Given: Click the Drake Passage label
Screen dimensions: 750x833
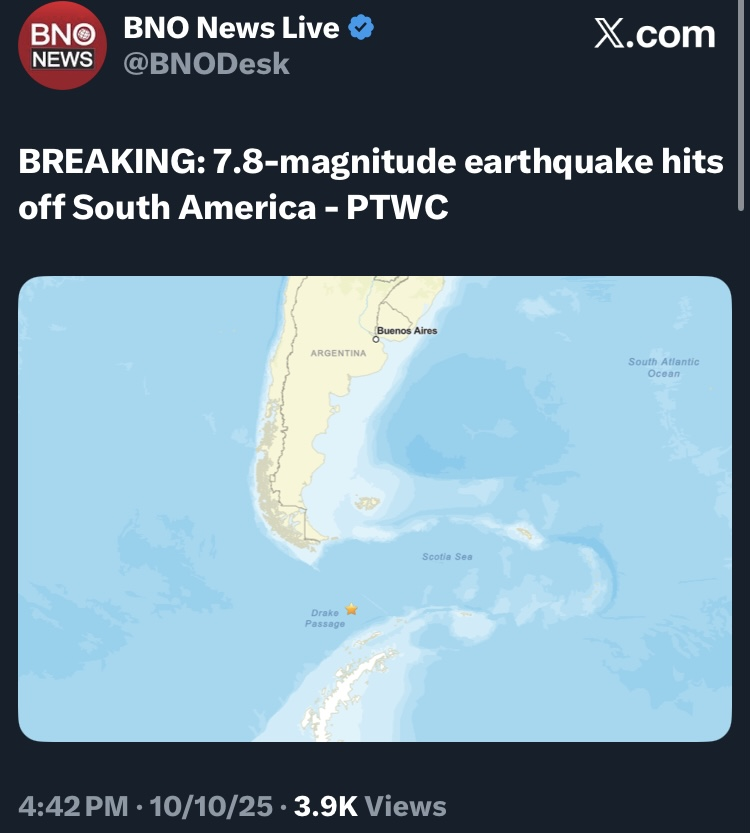Looking at the screenshot, I should pos(324,618).
